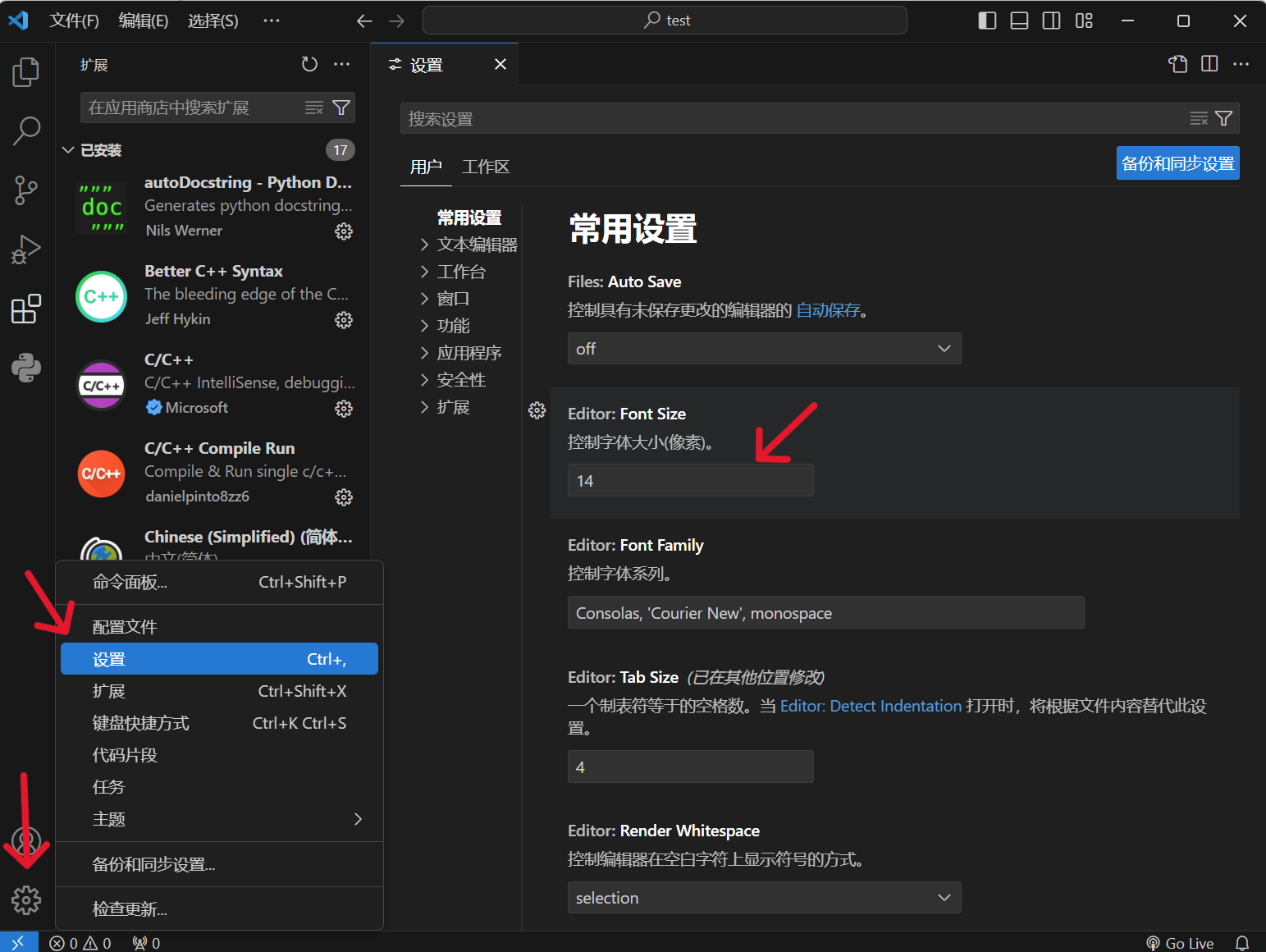Choose 配置文件 from the Manage menu
The image size is (1266, 952).
click(219, 627)
